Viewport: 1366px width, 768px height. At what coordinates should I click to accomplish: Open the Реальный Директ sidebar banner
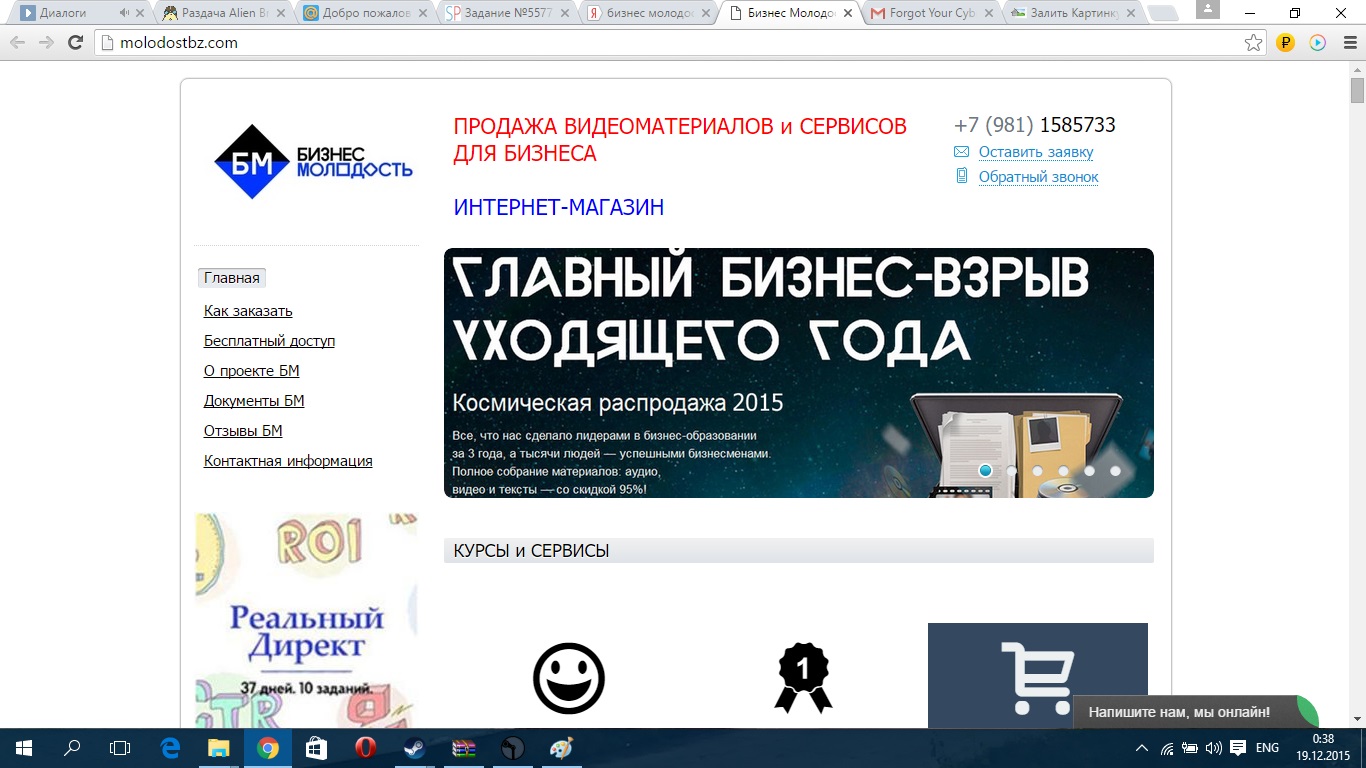click(x=306, y=621)
